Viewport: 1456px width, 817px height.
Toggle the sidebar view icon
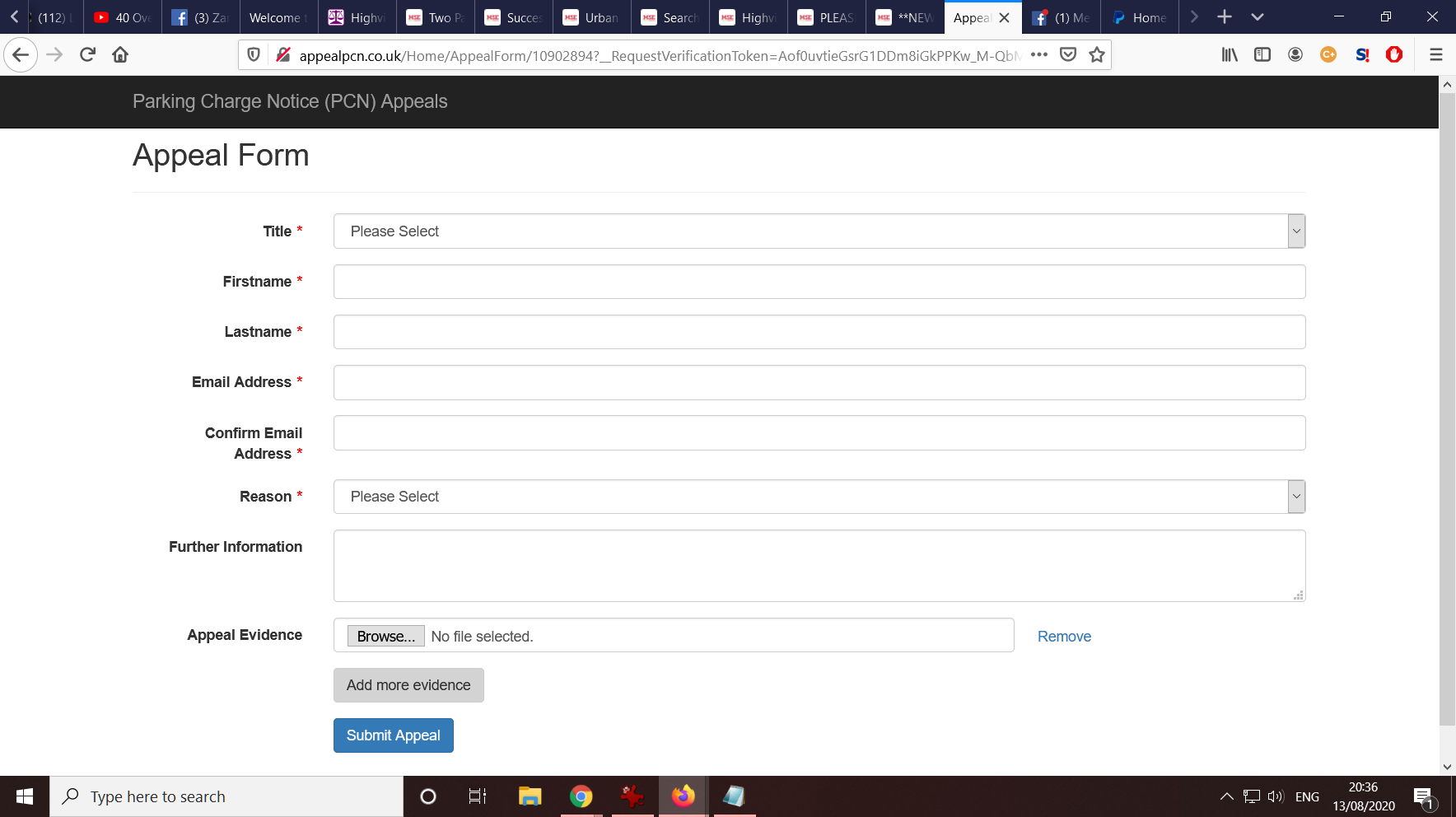1262,55
